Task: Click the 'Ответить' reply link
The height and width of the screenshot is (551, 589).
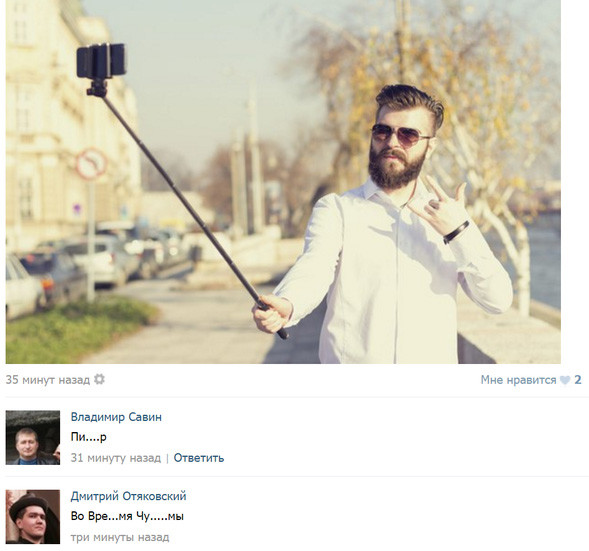Action: tap(199, 458)
